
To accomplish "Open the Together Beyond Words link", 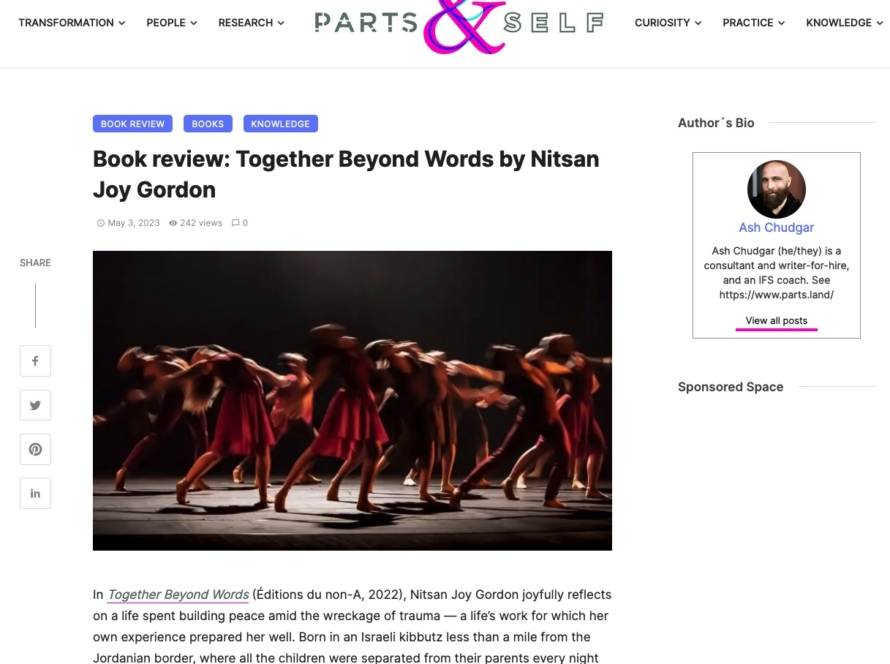I will (x=178, y=594).
